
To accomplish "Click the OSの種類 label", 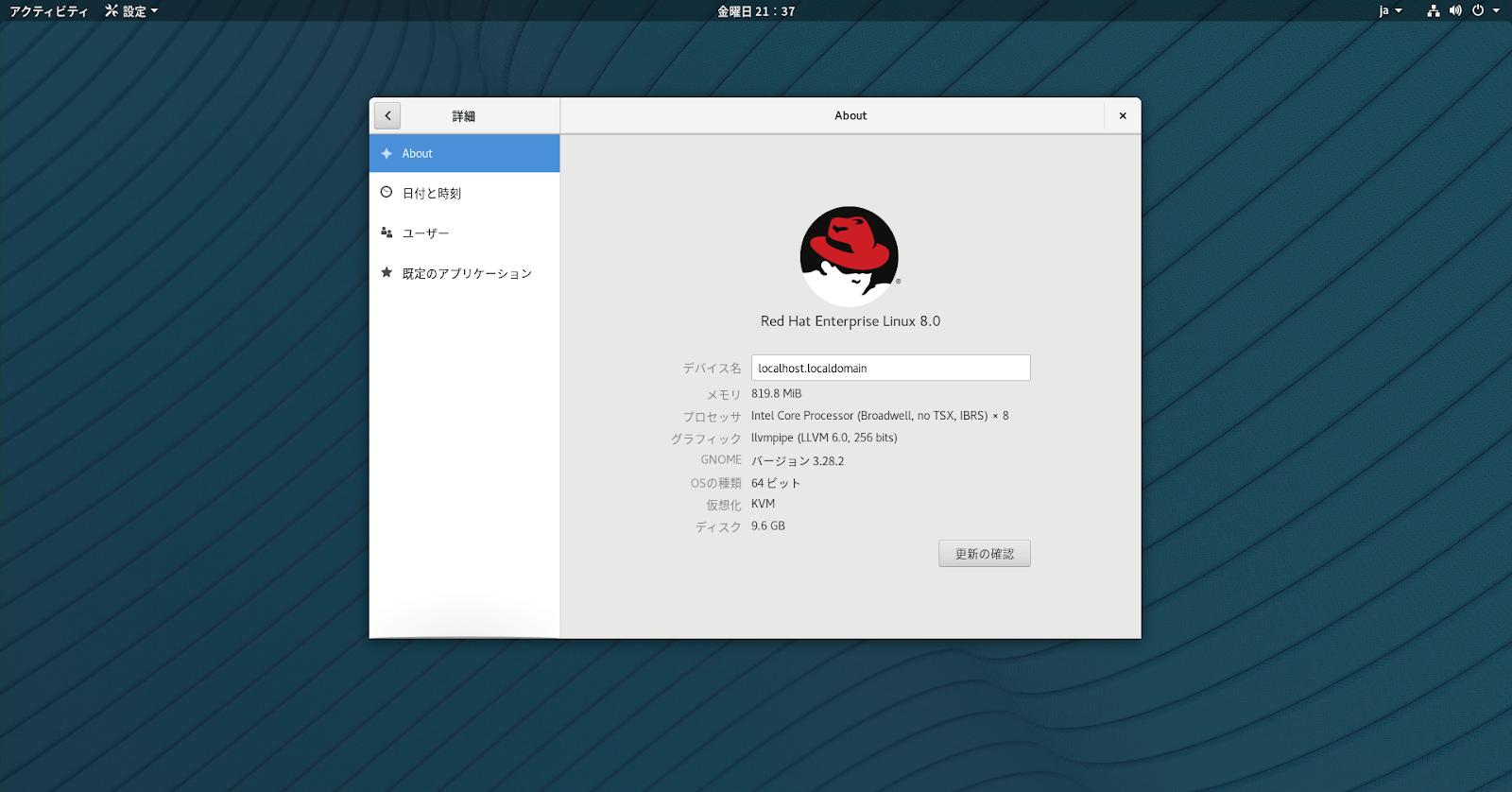I will pos(716,483).
